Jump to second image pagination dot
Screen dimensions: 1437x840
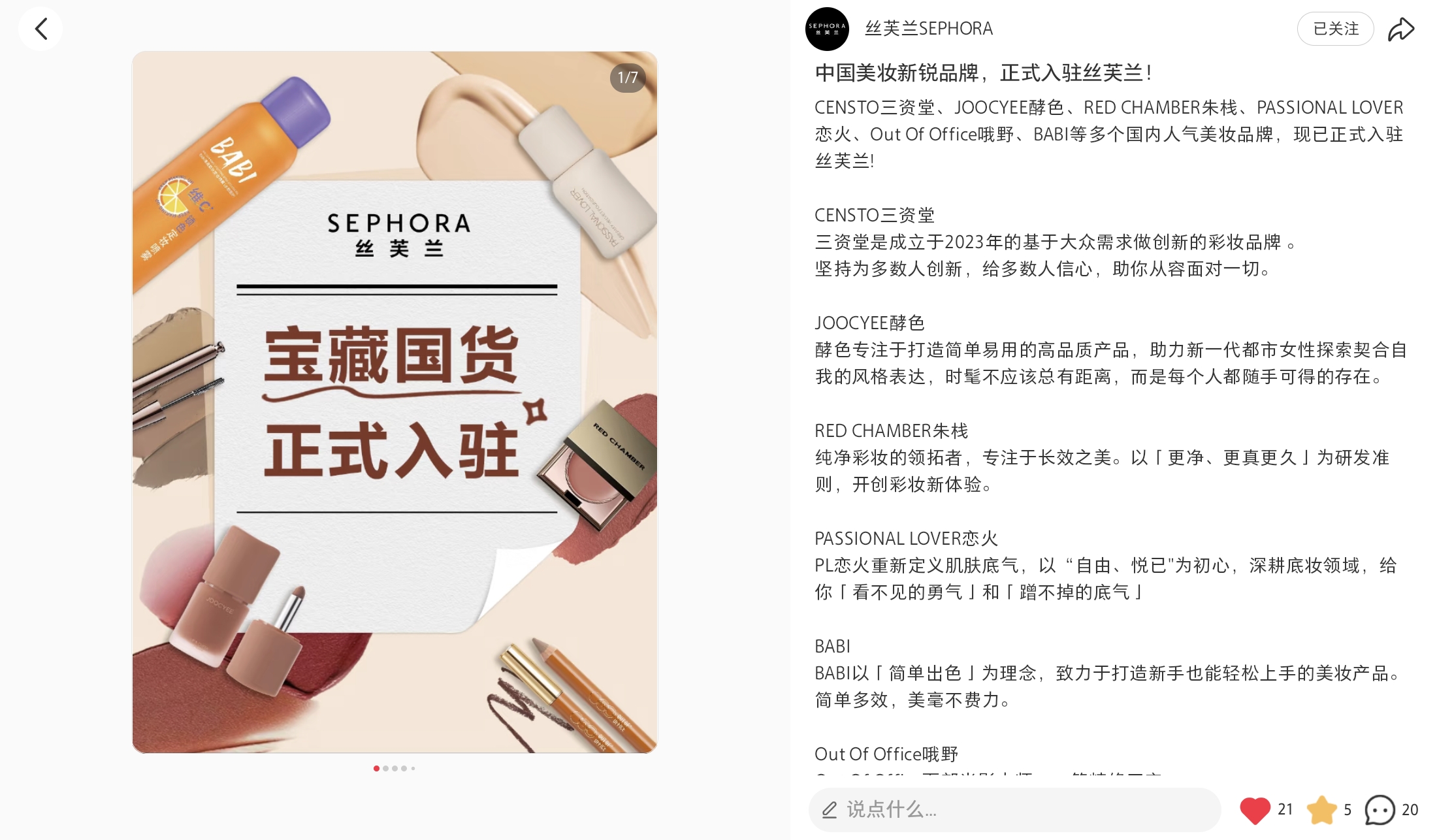385,768
